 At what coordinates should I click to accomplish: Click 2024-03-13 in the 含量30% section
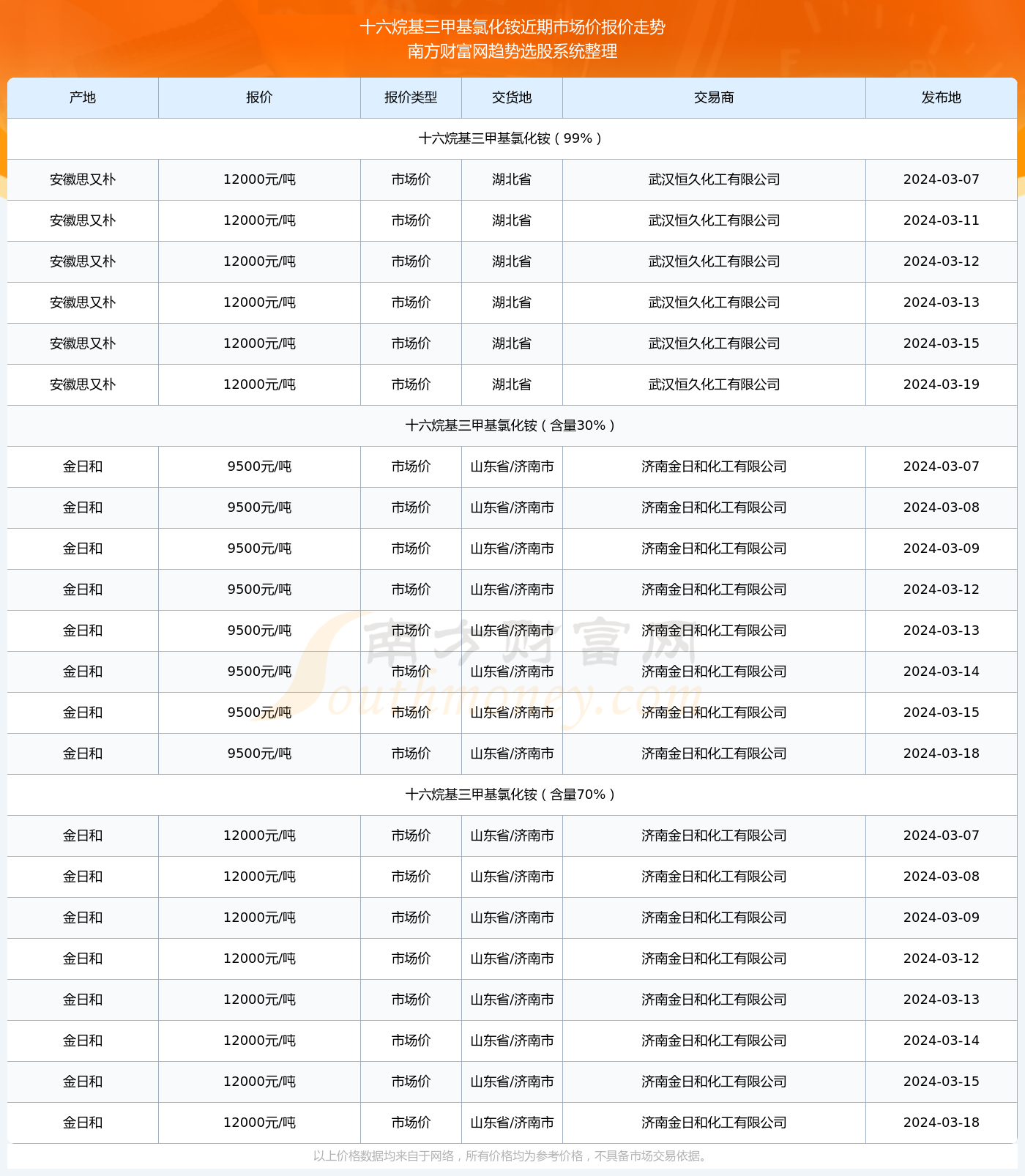click(x=942, y=630)
